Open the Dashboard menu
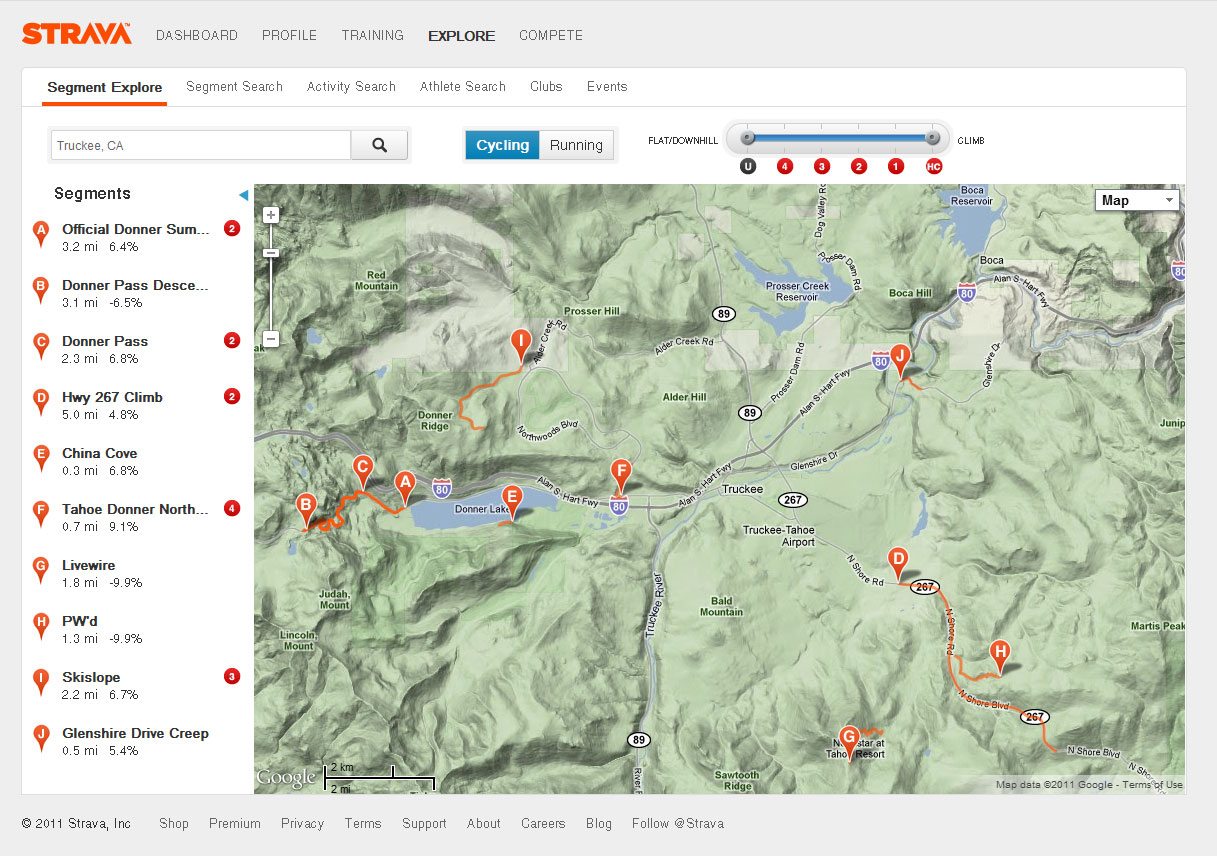The height and width of the screenshot is (856, 1217). coord(197,35)
